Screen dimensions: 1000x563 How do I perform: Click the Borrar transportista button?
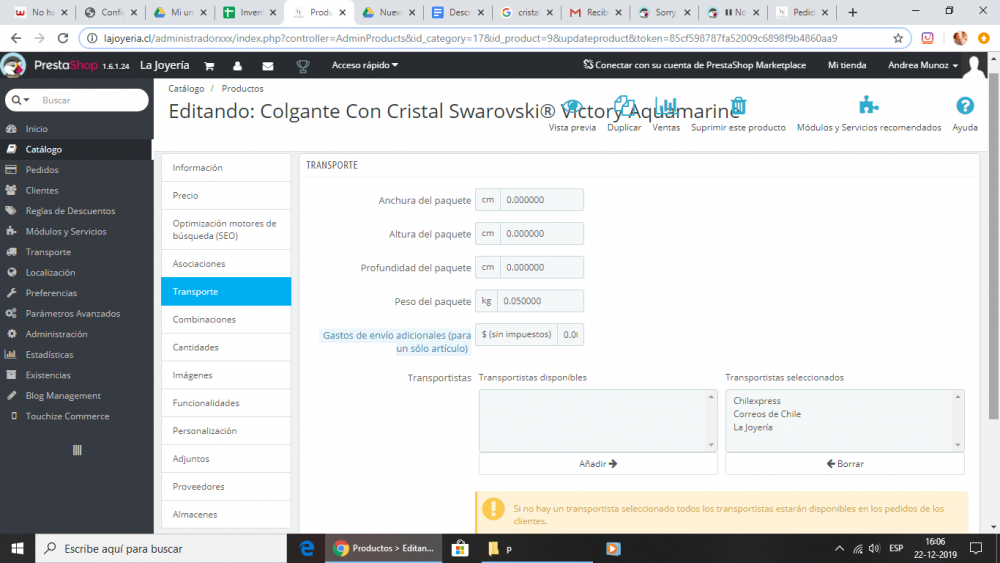tap(844, 464)
